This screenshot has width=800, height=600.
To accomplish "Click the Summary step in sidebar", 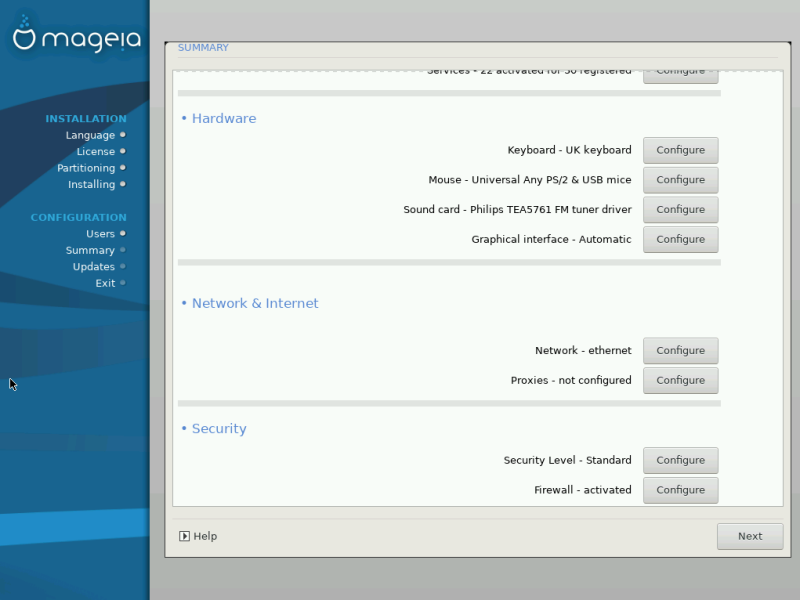I will click(x=90, y=250).
